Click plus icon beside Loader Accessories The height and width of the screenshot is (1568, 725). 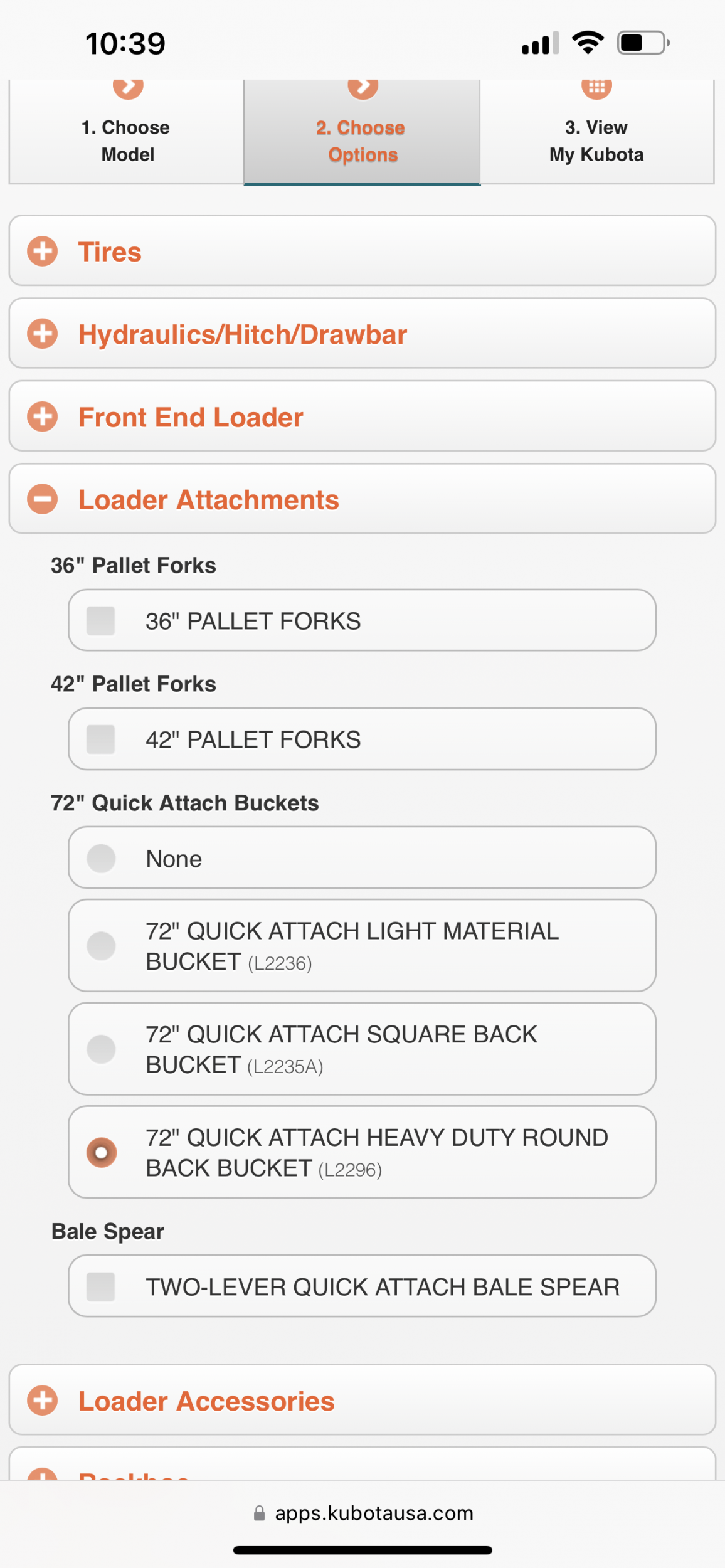42,1401
